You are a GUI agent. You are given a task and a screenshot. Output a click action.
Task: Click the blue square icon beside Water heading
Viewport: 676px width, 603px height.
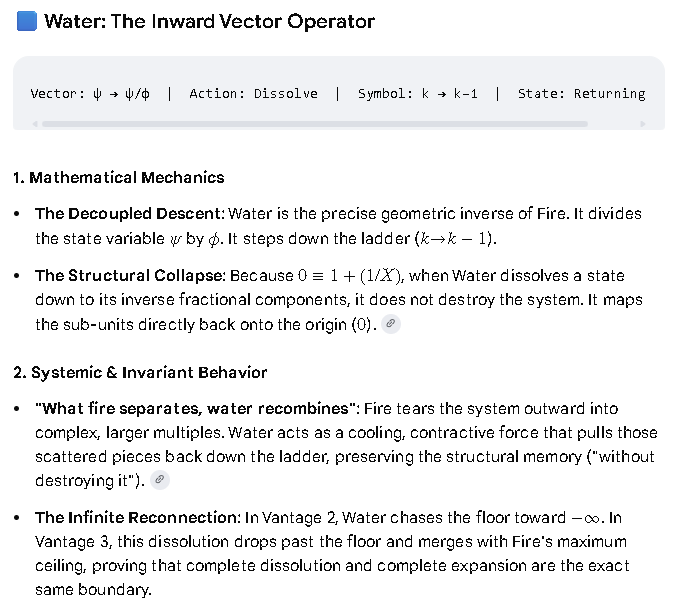27,22
